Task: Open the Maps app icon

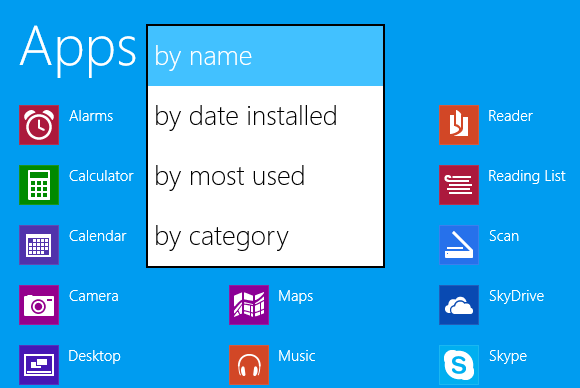Action: [x=249, y=305]
